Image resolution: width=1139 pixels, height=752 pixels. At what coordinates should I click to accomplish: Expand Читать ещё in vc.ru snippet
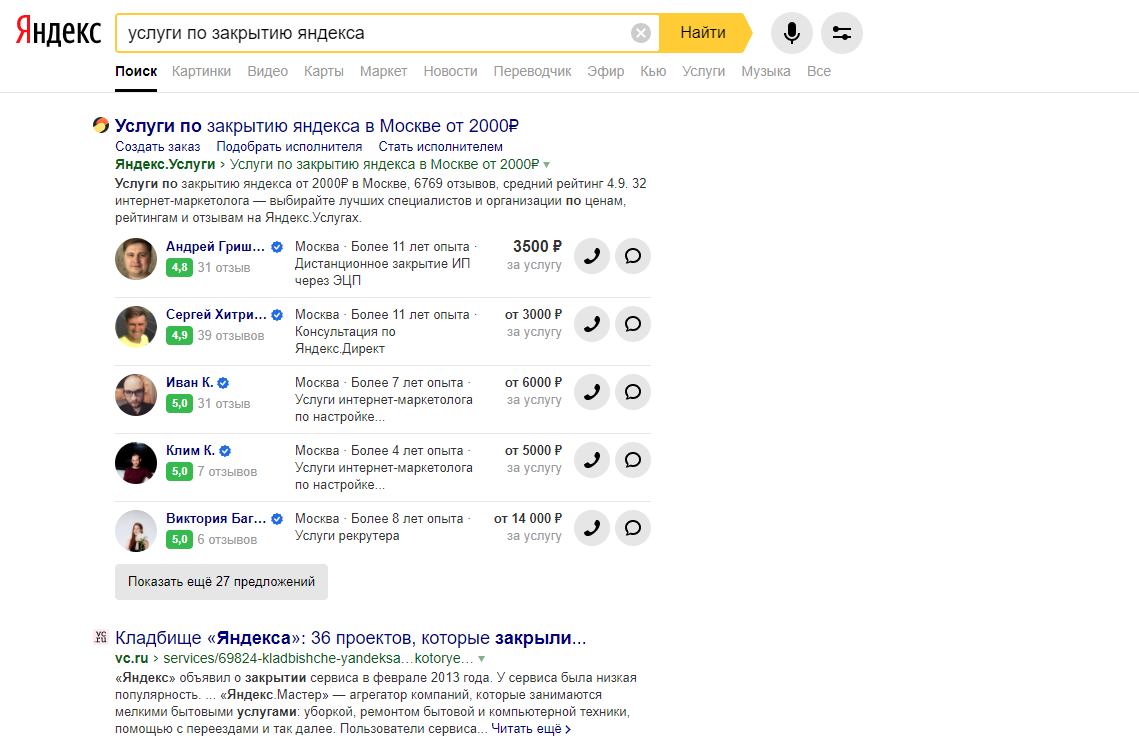pyautogui.click(x=531, y=729)
